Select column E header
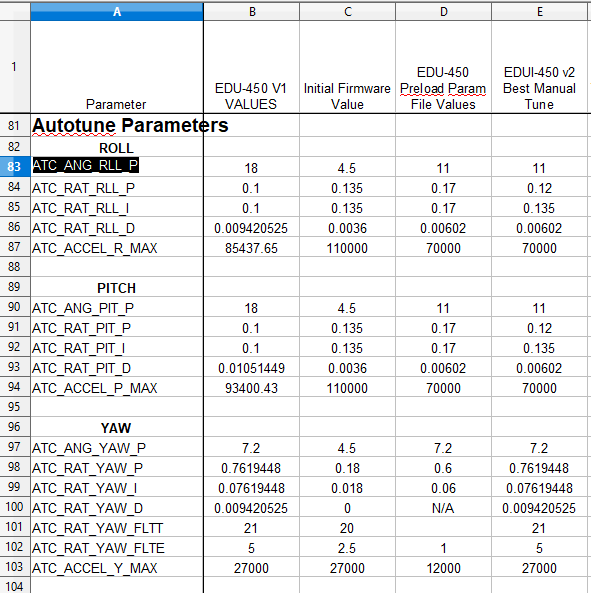The image size is (591, 593). tap(540, 12)
